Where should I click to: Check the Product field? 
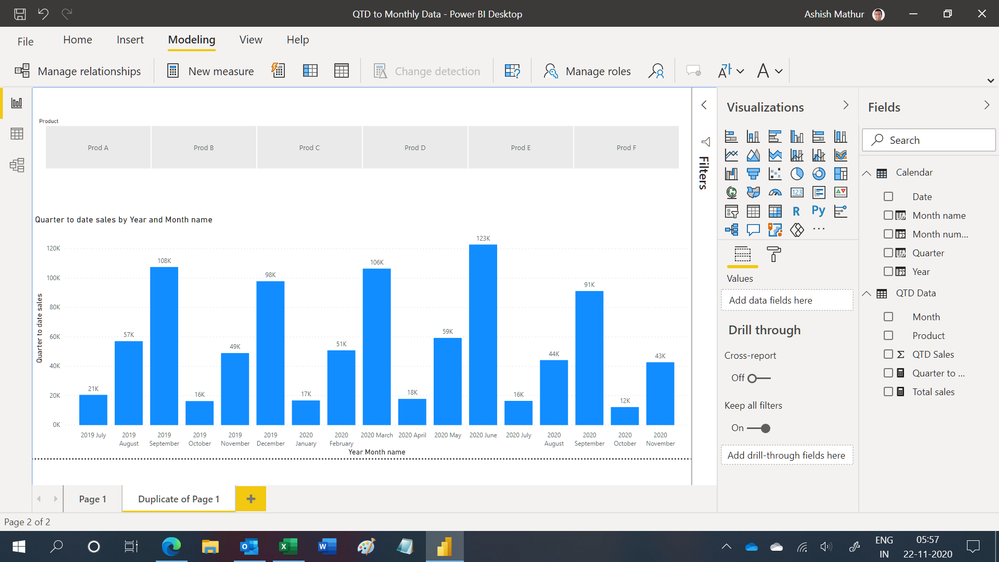point(889,335)
